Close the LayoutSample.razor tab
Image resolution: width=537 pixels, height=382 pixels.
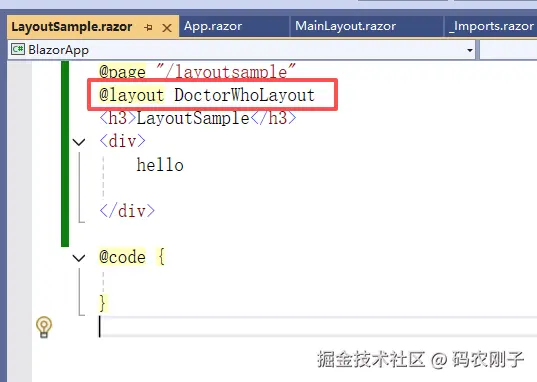click(x=167, y=28)
